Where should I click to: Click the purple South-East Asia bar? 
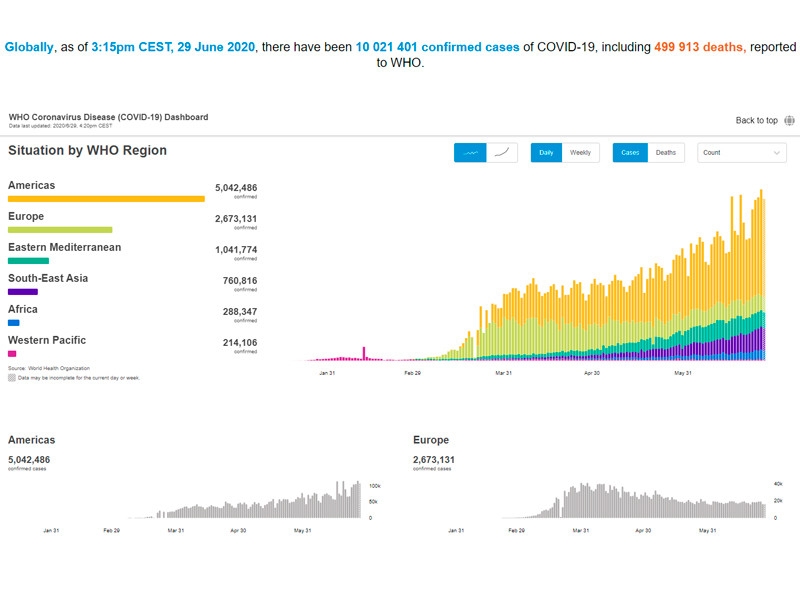click(23, 292)
